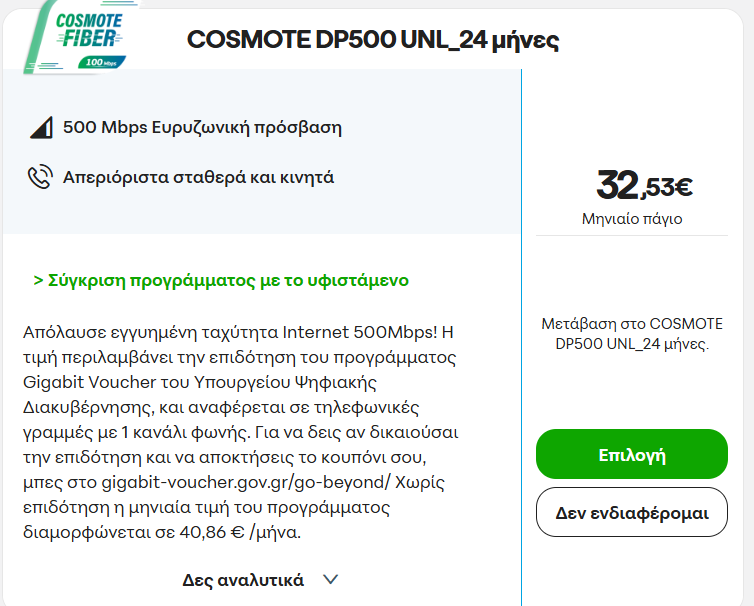Open the Σύγκριση προγράμματος με το υφιστάμενο link
The height and width of the screenshot is (606, 754).
coord(221,280)
